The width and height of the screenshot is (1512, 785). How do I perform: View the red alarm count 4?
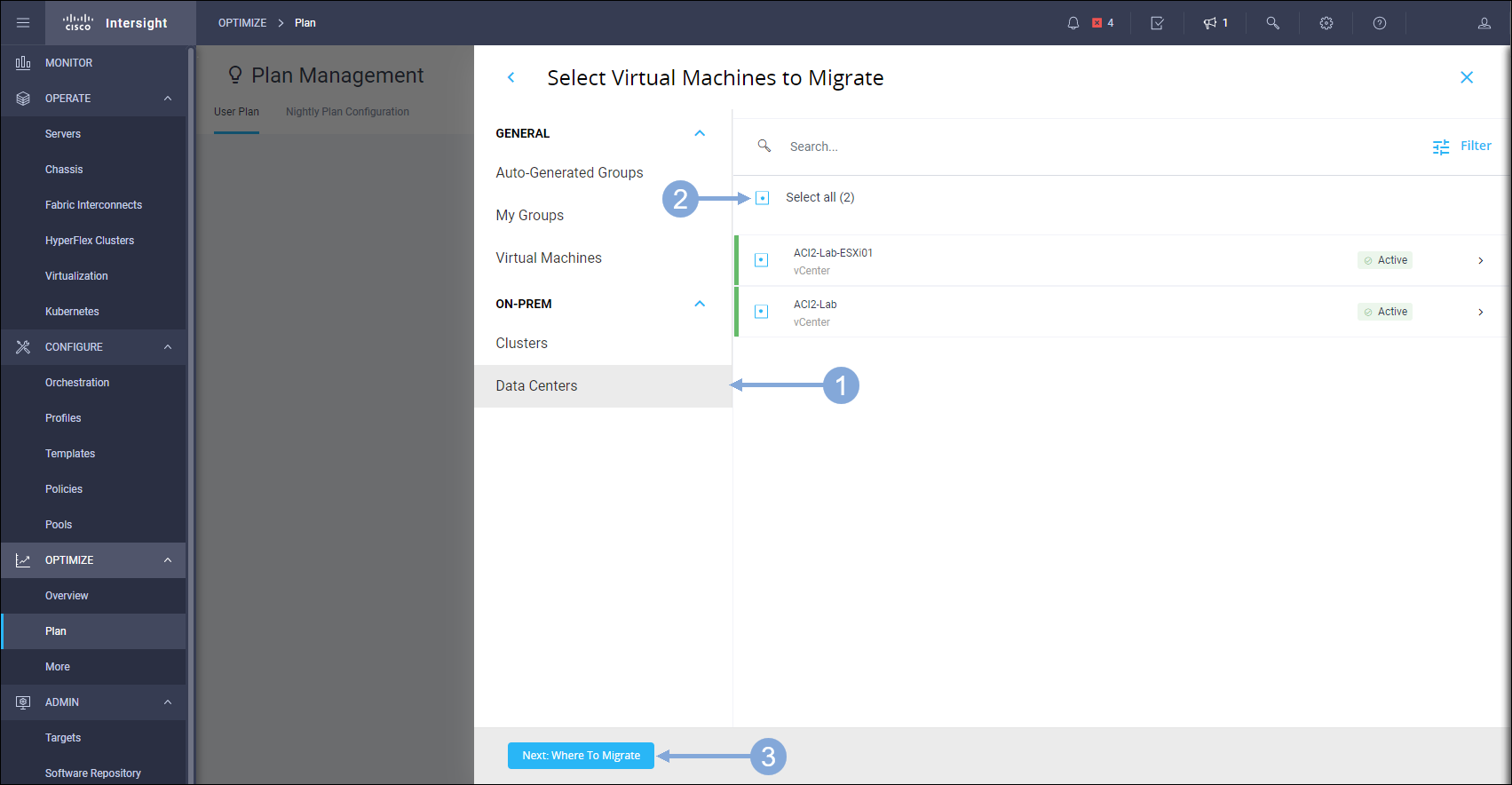[1103, 23]
